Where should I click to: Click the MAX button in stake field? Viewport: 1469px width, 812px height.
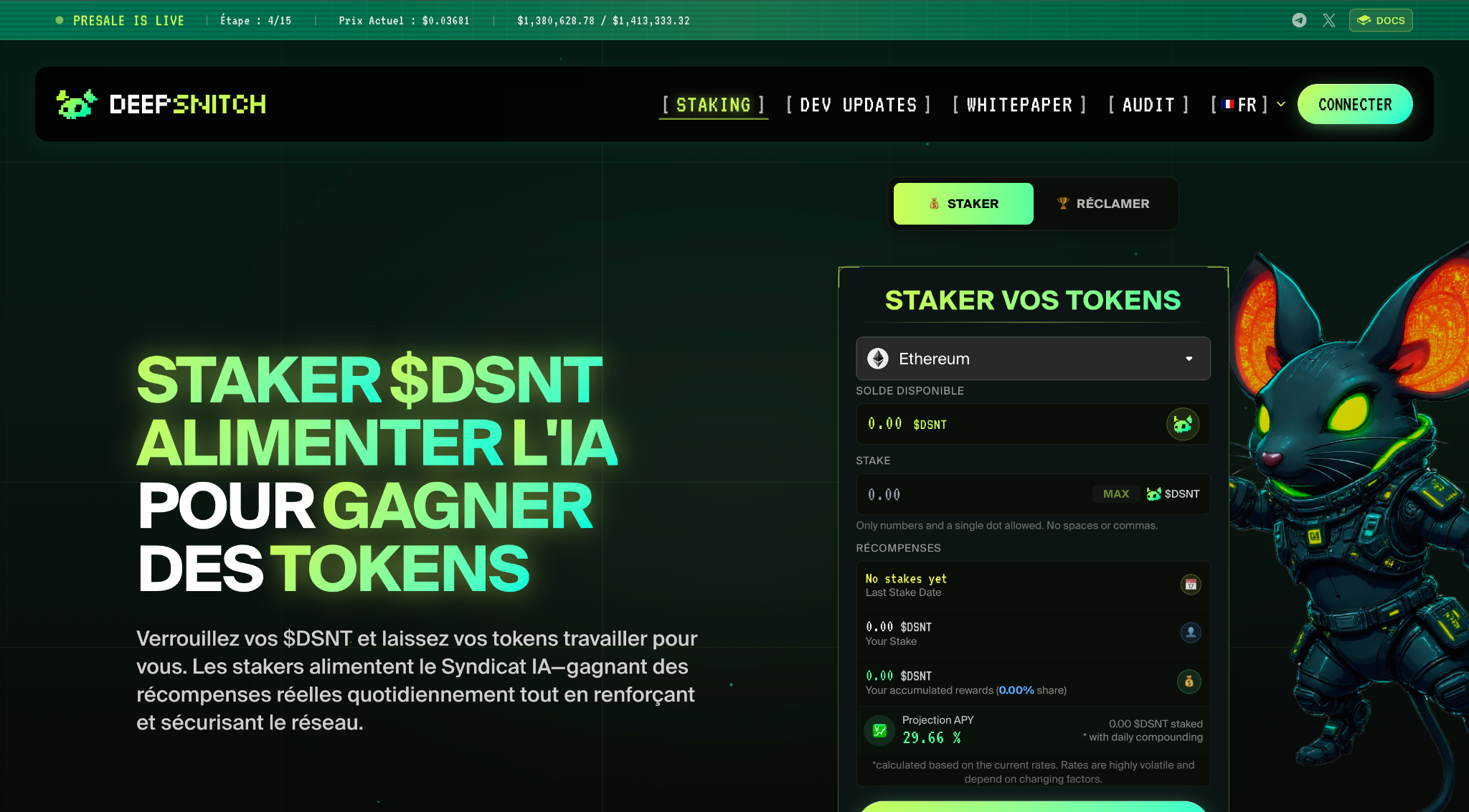pyautogui.click(x=1116, y=494)
